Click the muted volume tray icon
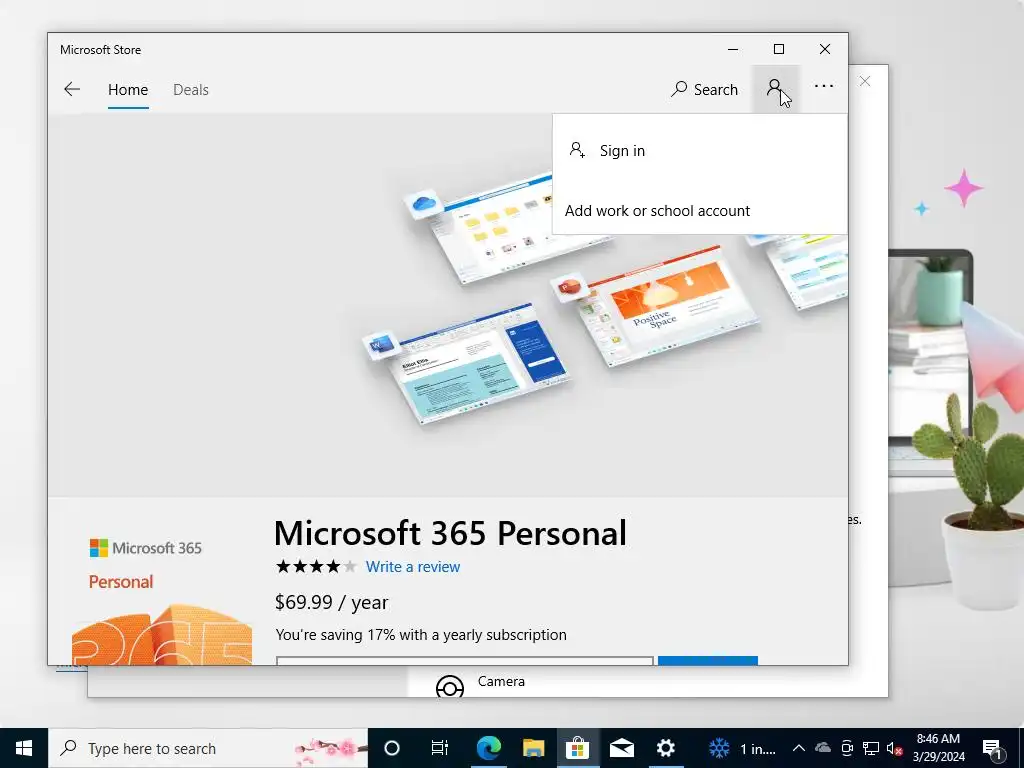 [x=894, y=748]
